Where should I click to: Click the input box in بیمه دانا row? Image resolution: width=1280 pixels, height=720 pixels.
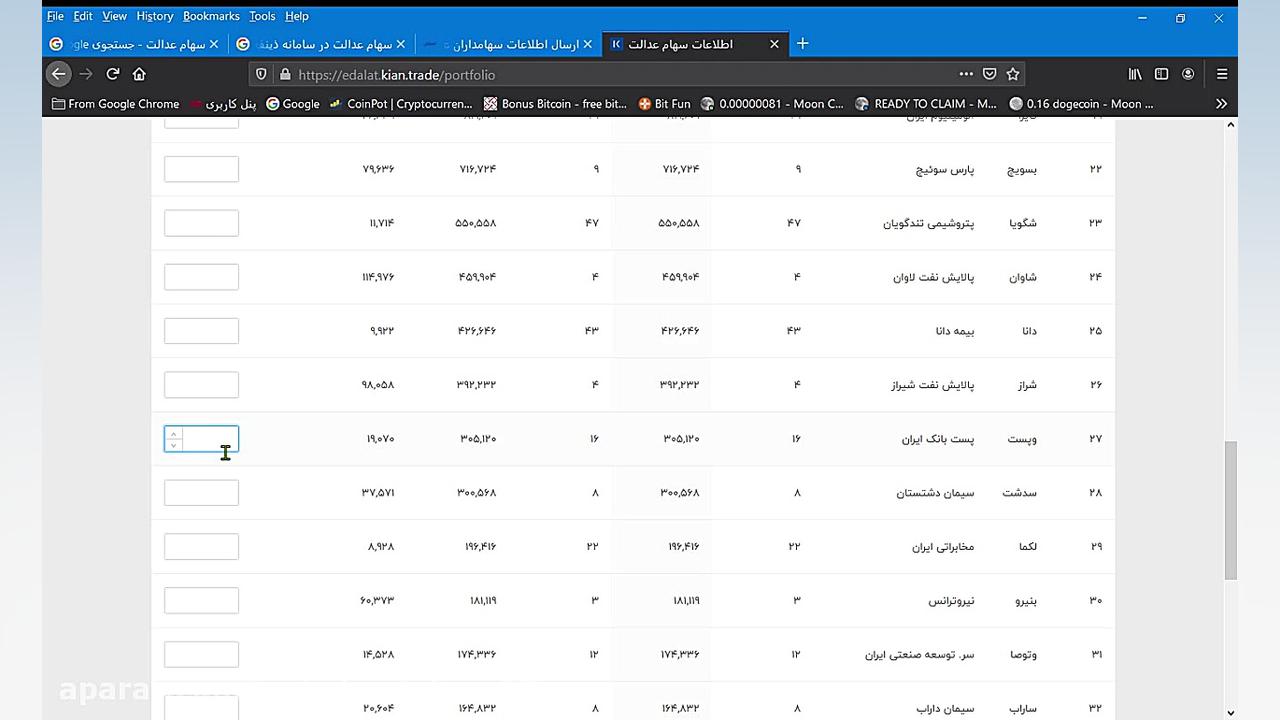[201, 331]
